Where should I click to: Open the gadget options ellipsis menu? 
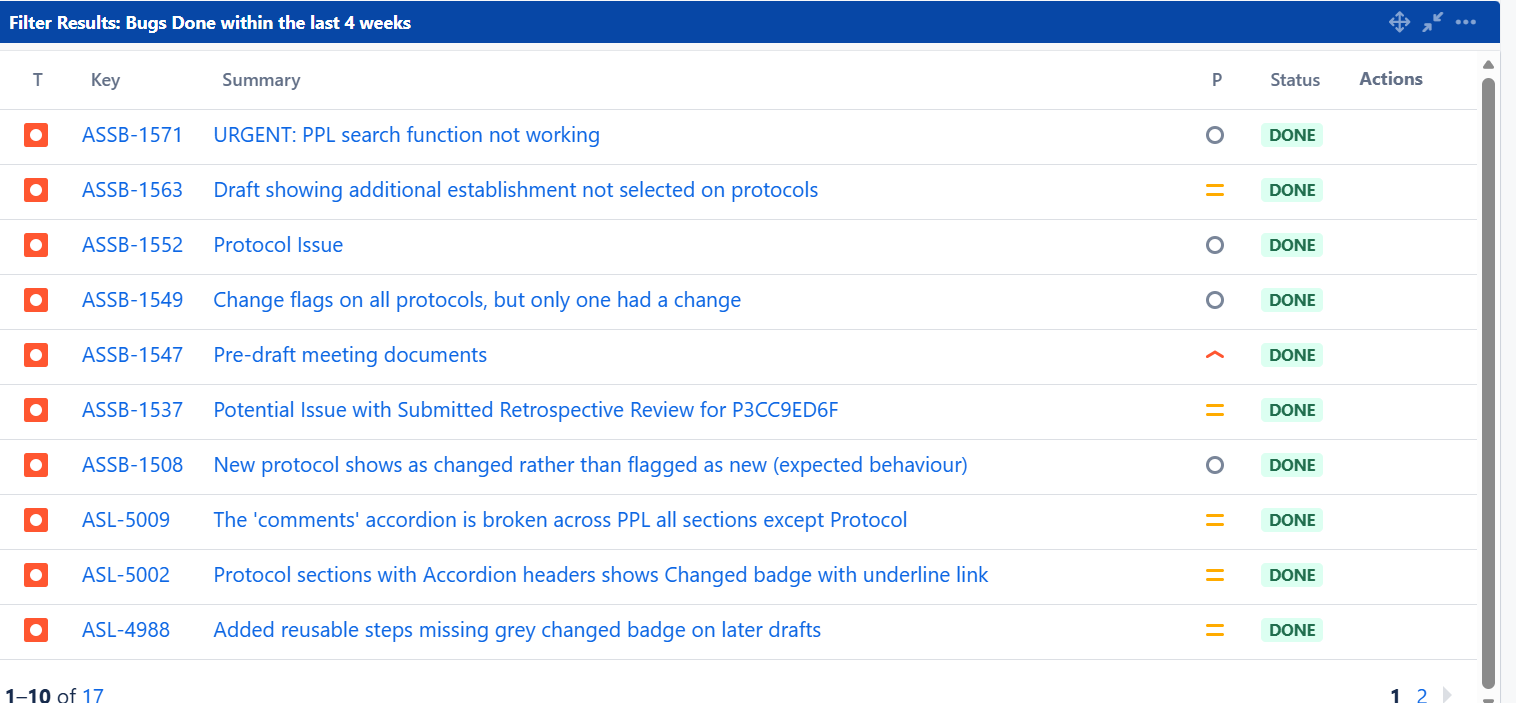pyautogui.click(x=1466, y=21)
